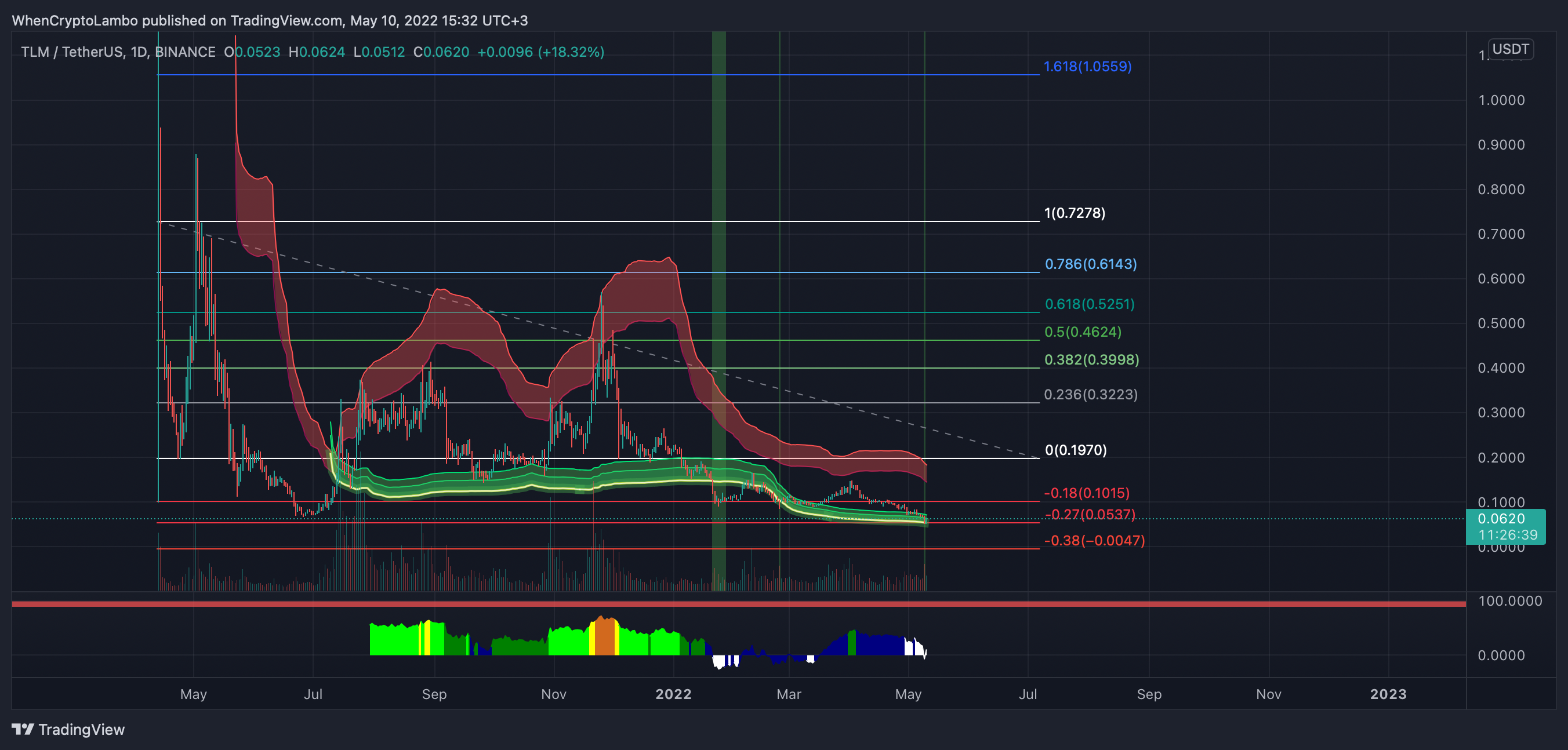This screenshot has height=750, width=1568.
Task: Select the -0.27(0.0537) Fibonacci label
Action: [1090, 515]
